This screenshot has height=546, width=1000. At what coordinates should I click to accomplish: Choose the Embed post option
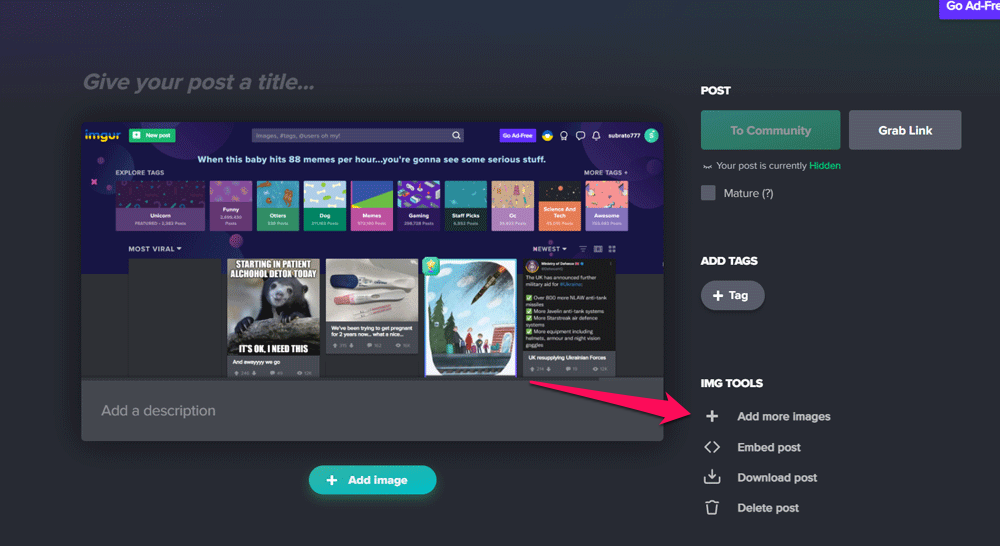coord(768,447)
